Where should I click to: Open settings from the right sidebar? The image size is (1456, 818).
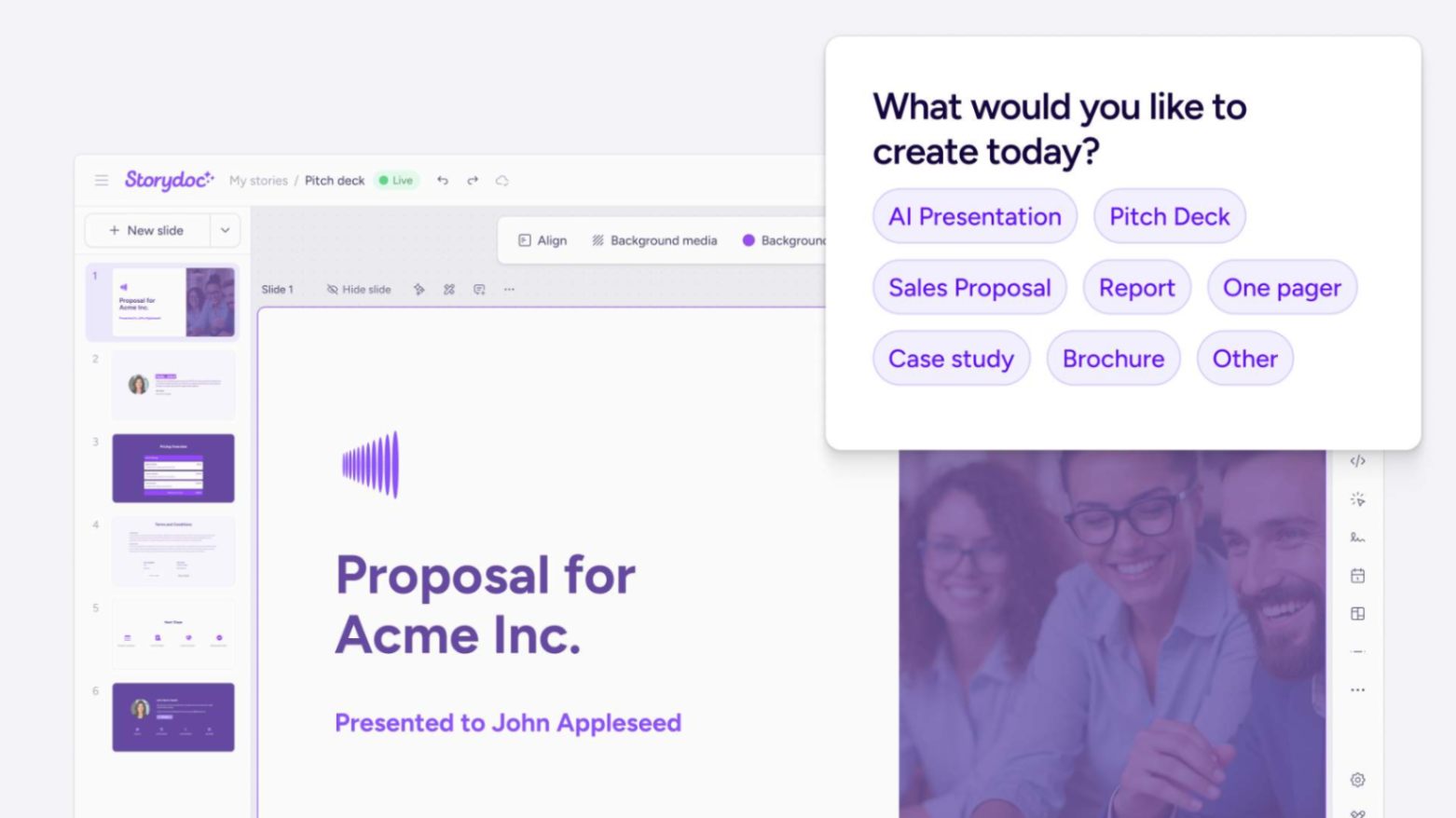pyautogui.click(x=1357, y=779)
